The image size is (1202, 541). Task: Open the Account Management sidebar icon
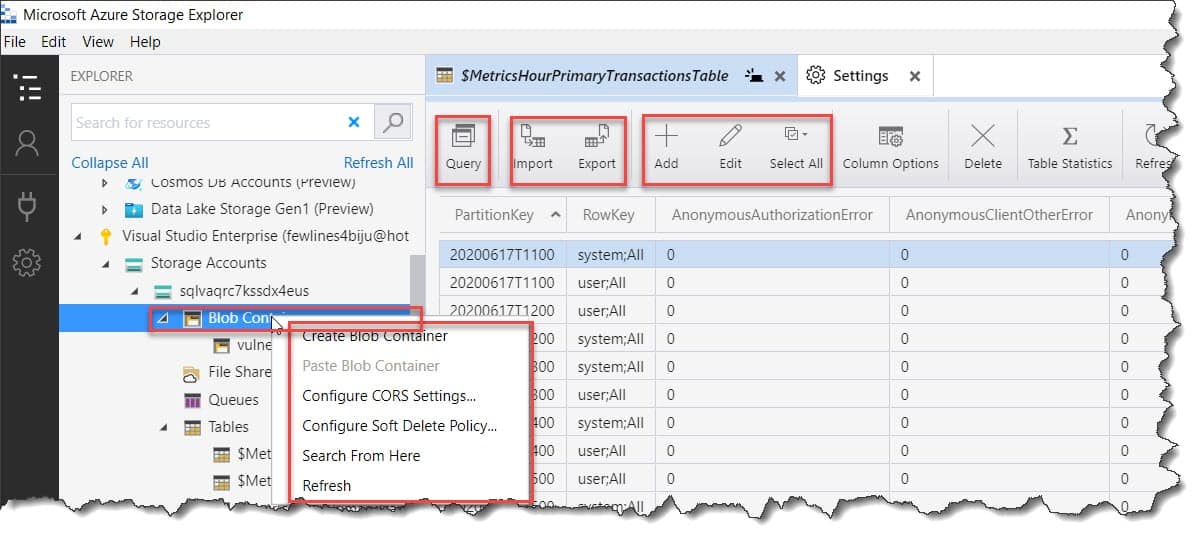(27, 144)
